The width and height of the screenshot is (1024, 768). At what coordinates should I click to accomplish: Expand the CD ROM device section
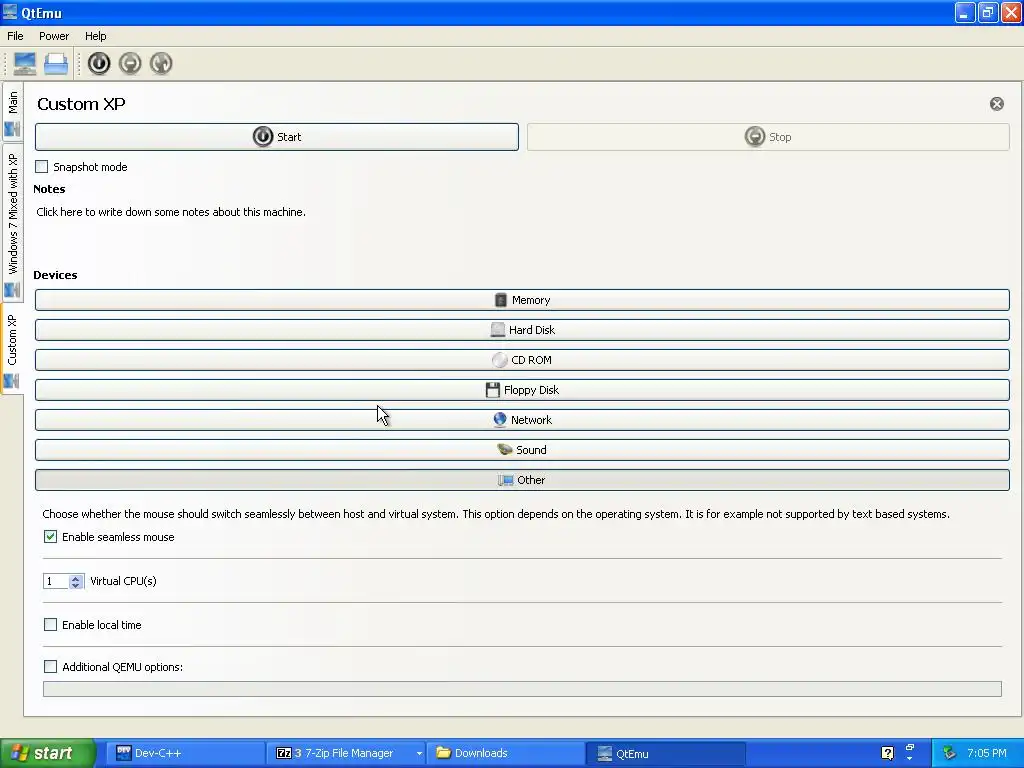coord(522,360)
